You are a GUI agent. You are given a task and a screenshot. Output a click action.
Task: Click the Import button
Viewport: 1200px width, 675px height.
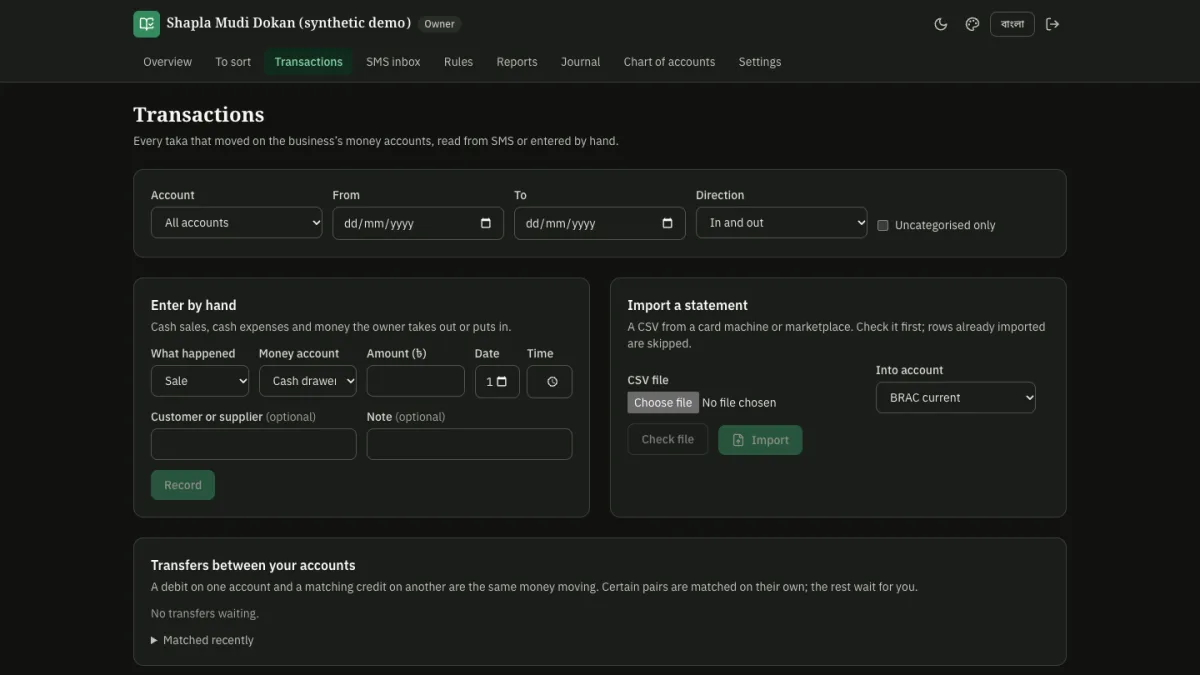(760, 440)
